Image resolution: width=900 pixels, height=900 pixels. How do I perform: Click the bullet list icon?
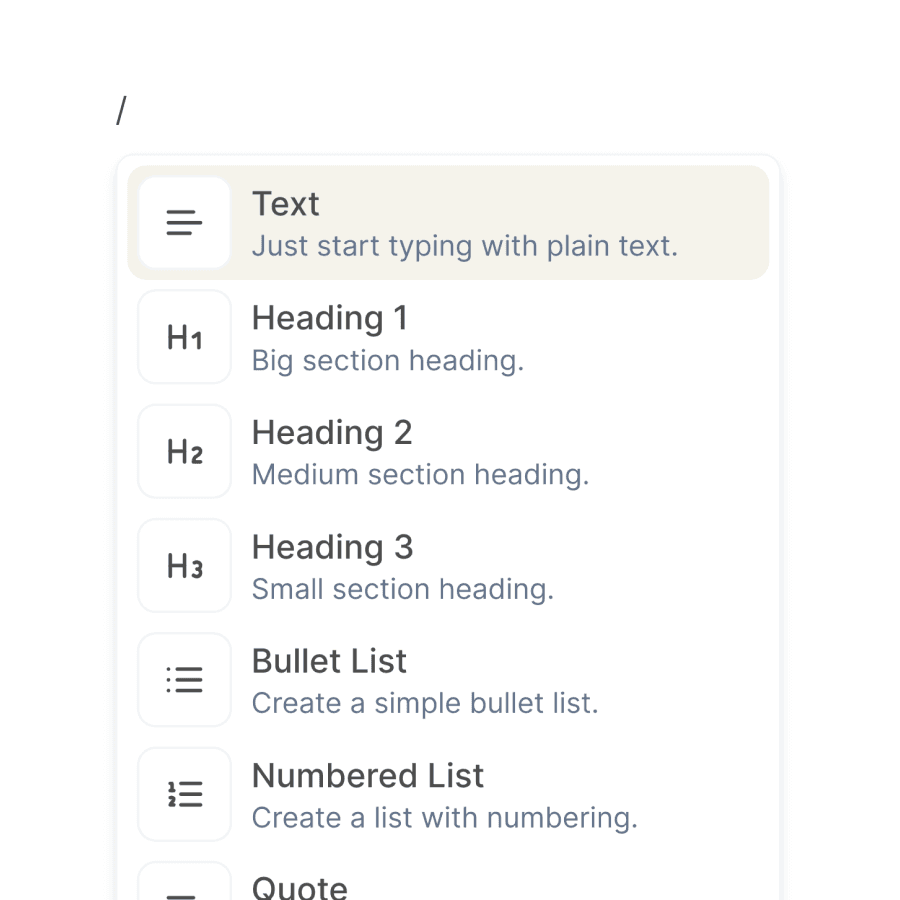click(x=184, y=680)
